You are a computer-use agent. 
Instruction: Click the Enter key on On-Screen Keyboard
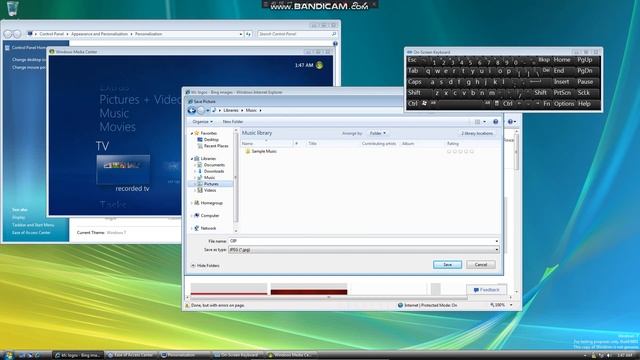pyautogui.click(x=540, y=82)
